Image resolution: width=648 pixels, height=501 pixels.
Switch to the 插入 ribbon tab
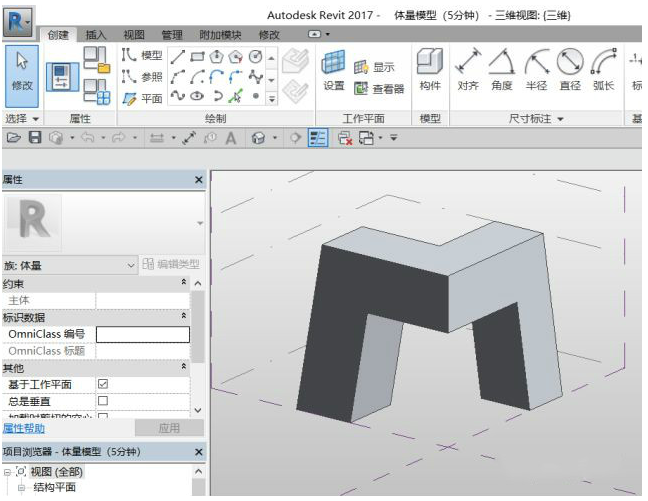(x=96, y=34)
